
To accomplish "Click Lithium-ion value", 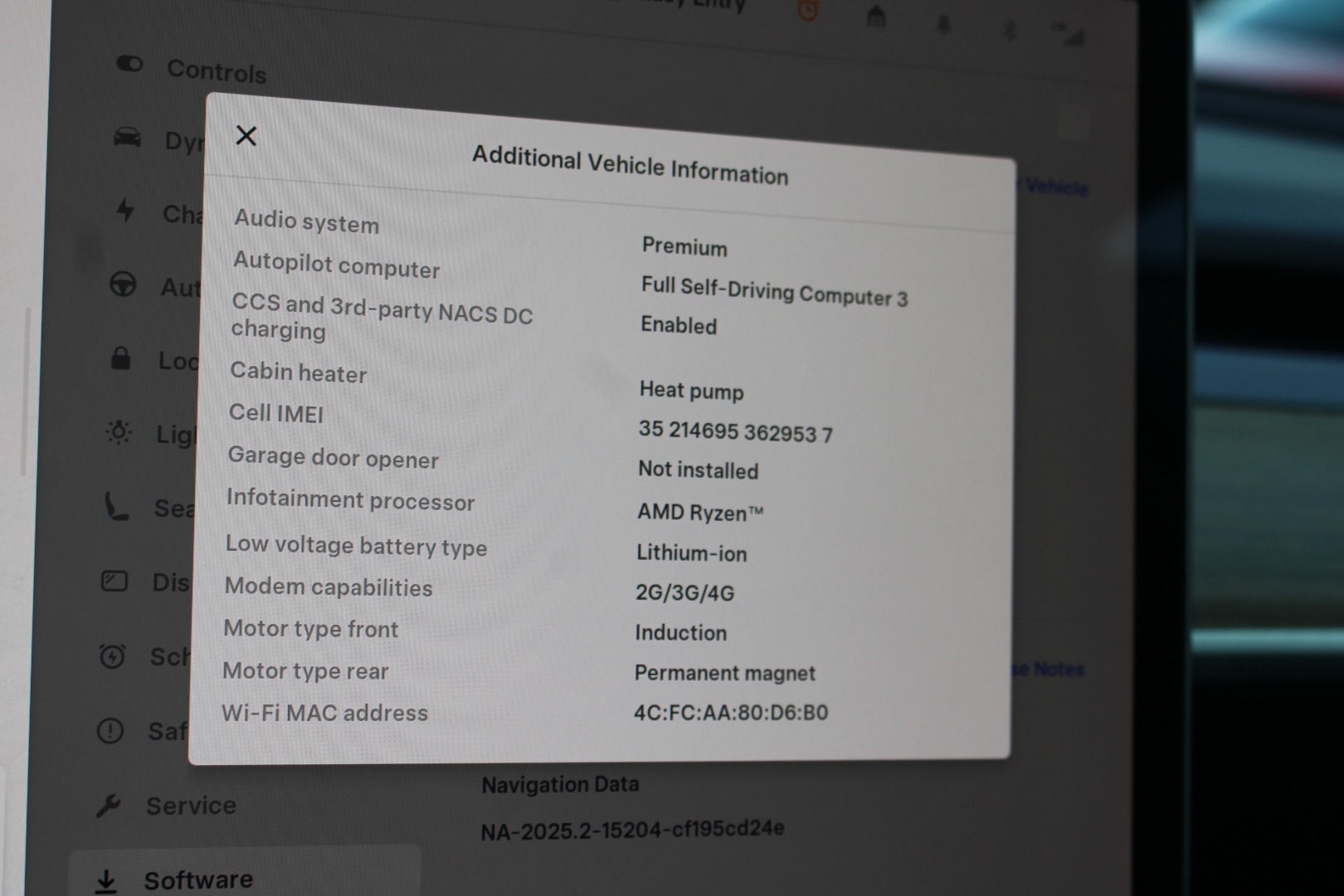I will pos(691,553).
